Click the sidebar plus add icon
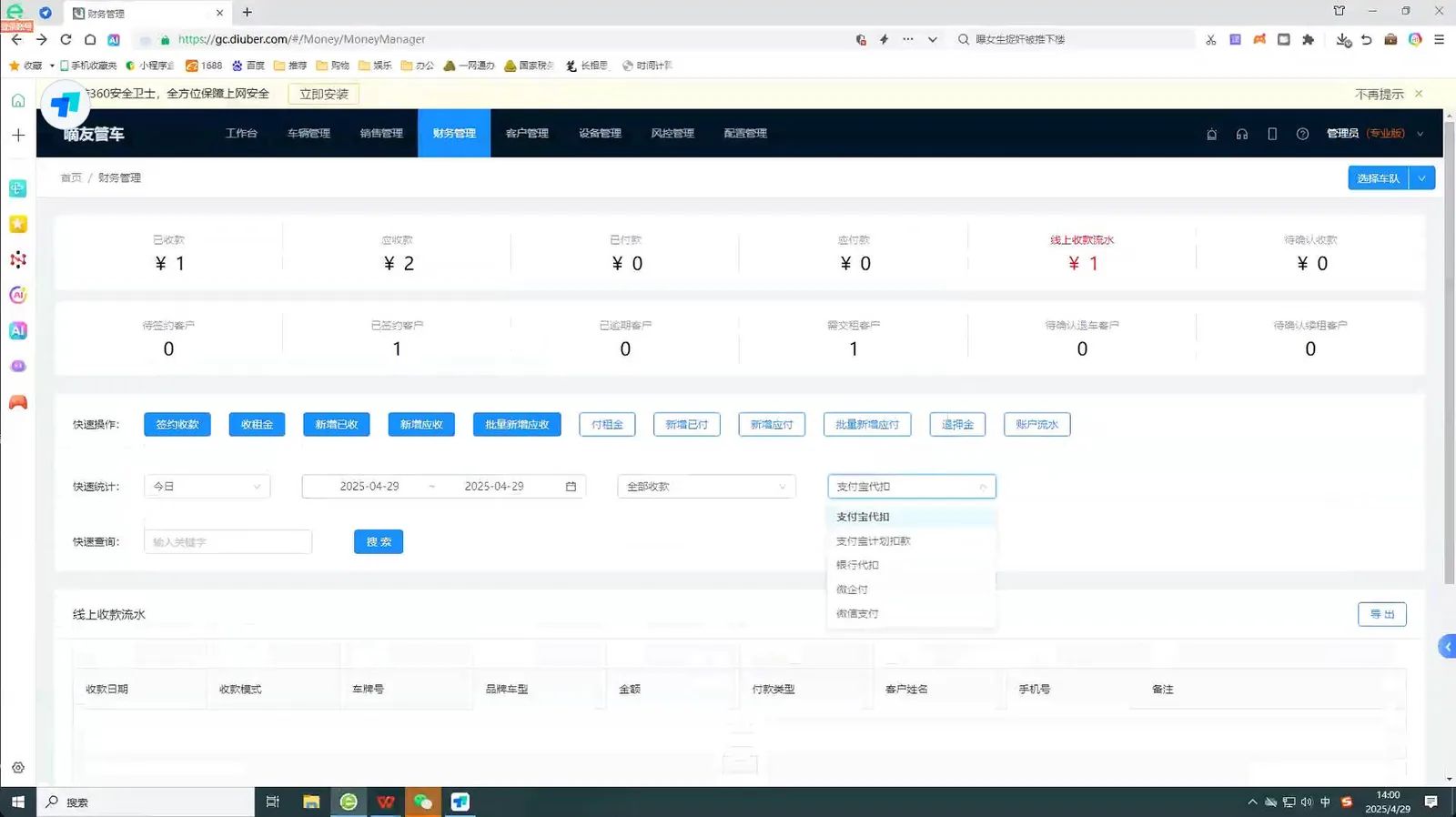Image resolution: width=1456 pixels, height=817 pixels. click(x=18, y=135)
